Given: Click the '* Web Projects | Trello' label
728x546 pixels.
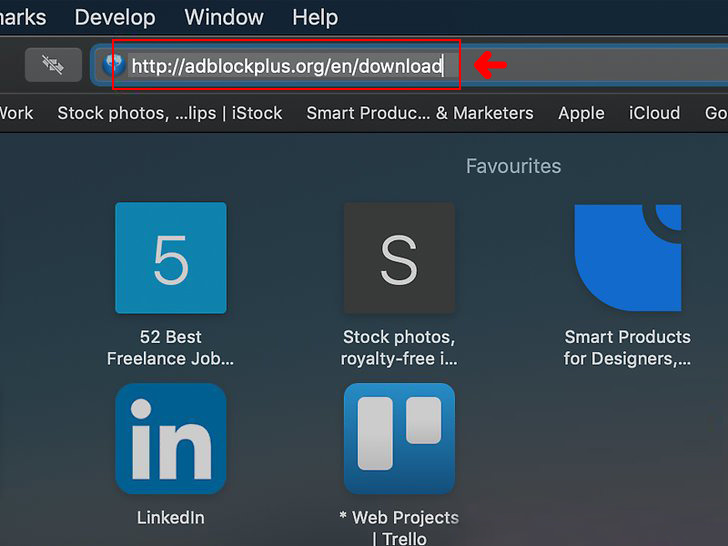Looking at the screenshot, I should pyautogui.click(x=399, y=527).
